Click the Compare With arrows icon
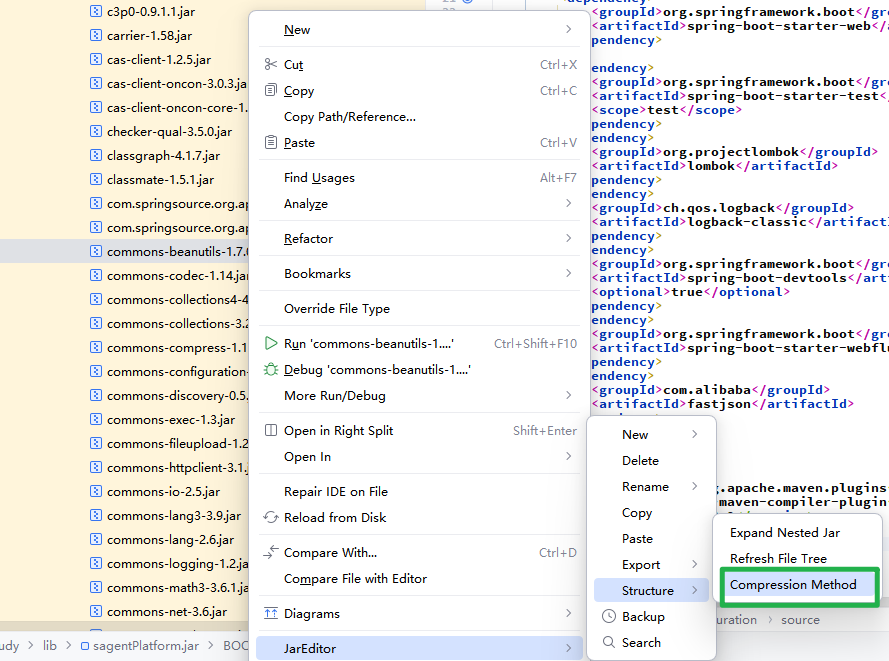Viewport: 889px width, 661px height. click(x=271, y=553)
